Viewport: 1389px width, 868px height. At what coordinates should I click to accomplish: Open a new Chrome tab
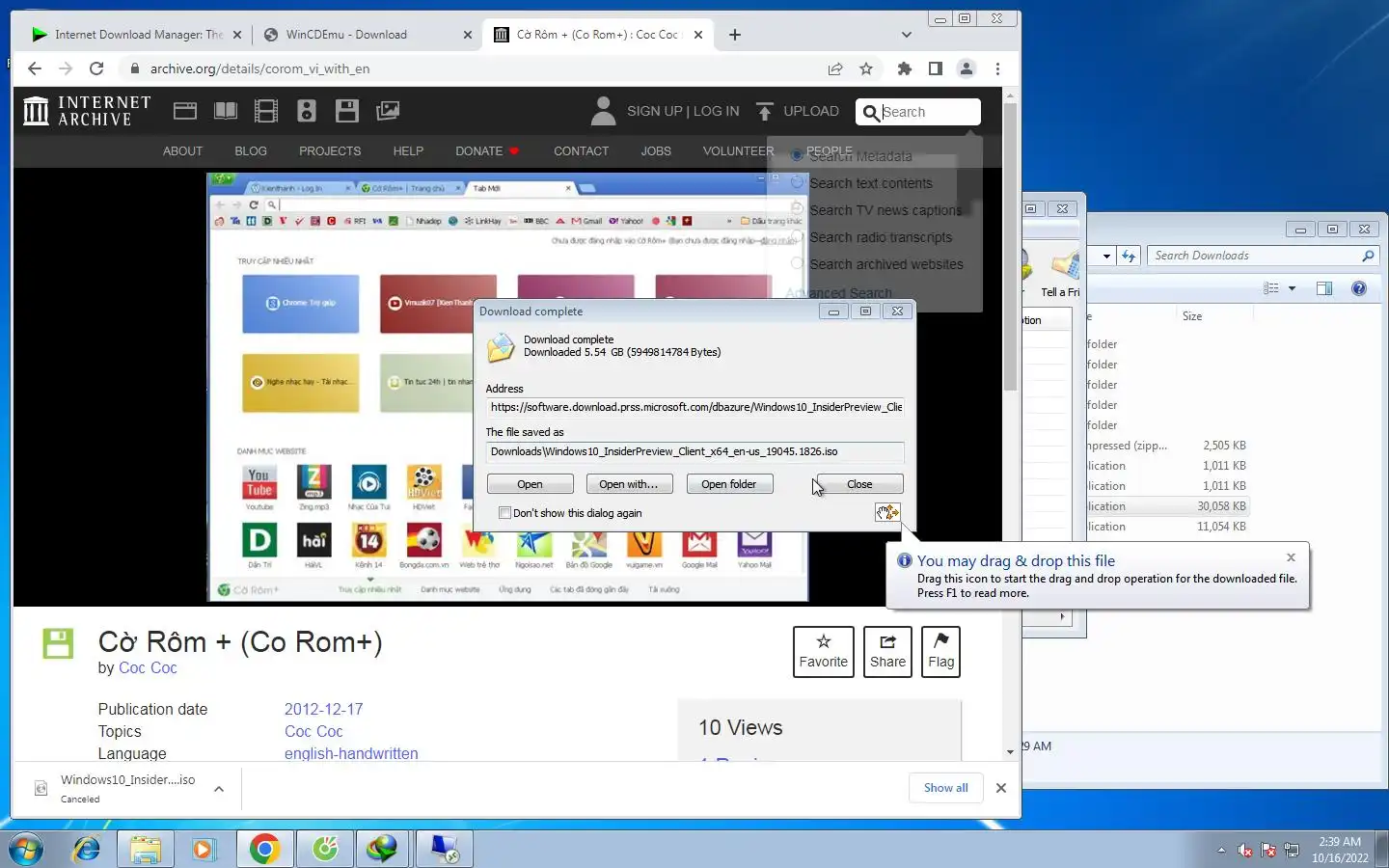coord(735,35)
